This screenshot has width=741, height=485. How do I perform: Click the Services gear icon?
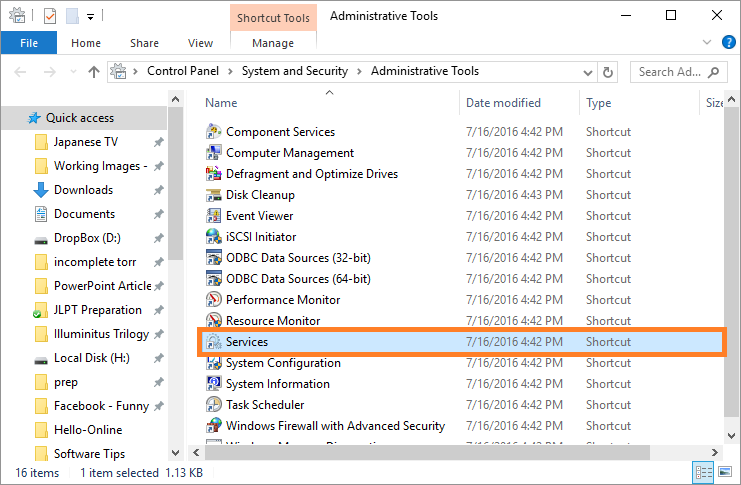point(214,342)
